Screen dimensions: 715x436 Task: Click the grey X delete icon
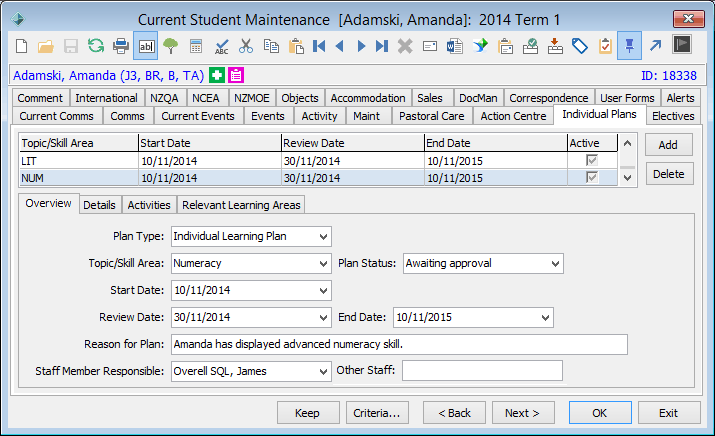pos(405,46)
